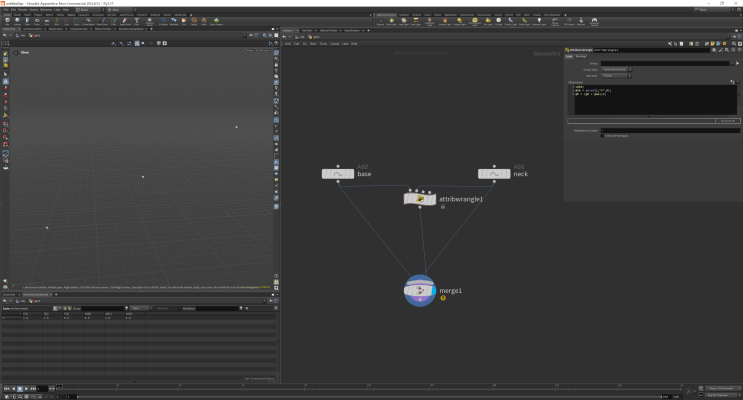This screenshot has width=743, height=400.
Task: Switch to the Tree View tab
Action: tap(307, 30)
